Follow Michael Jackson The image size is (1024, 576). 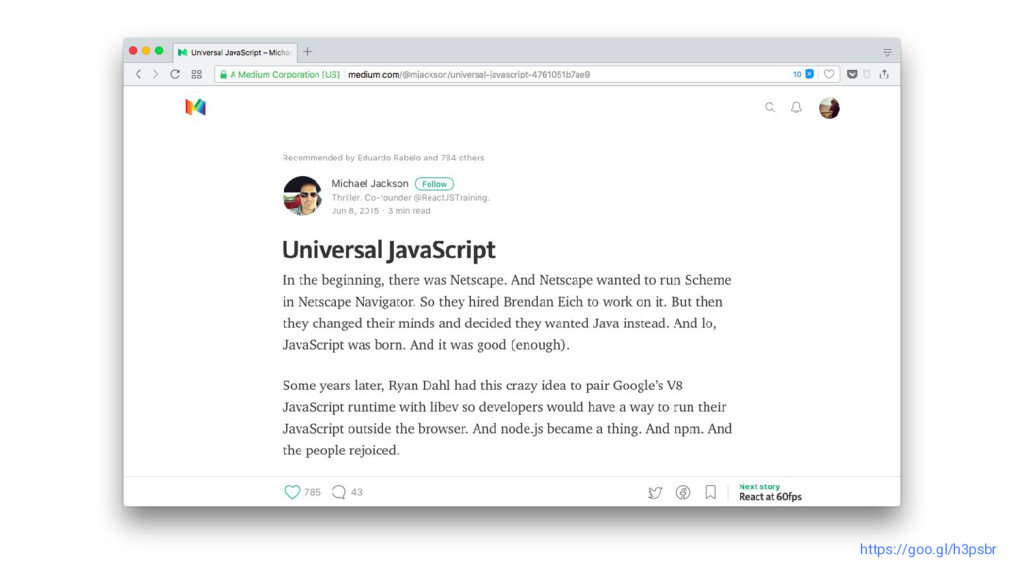[434, 184]
